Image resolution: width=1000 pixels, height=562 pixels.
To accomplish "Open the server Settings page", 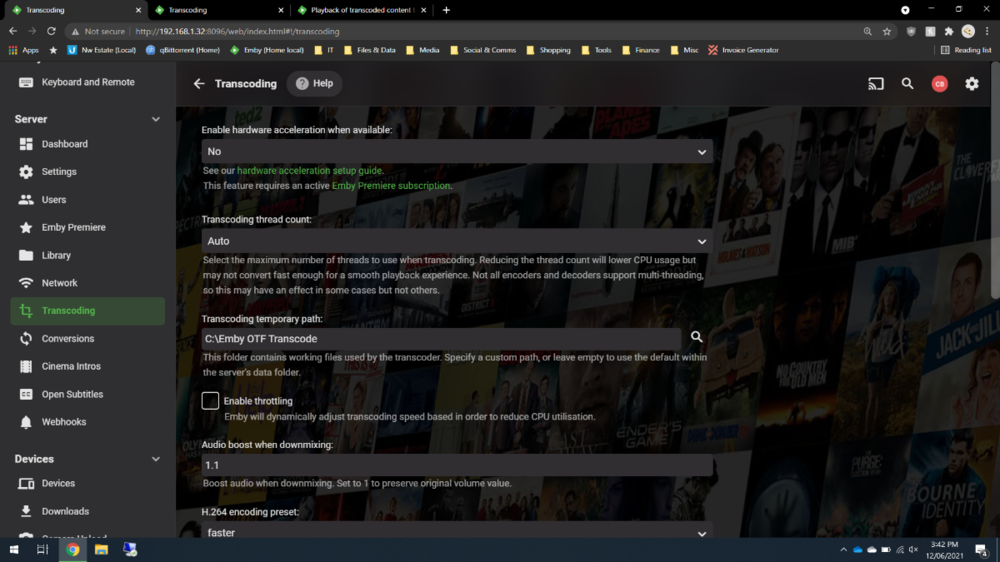I will coord(87,172).
